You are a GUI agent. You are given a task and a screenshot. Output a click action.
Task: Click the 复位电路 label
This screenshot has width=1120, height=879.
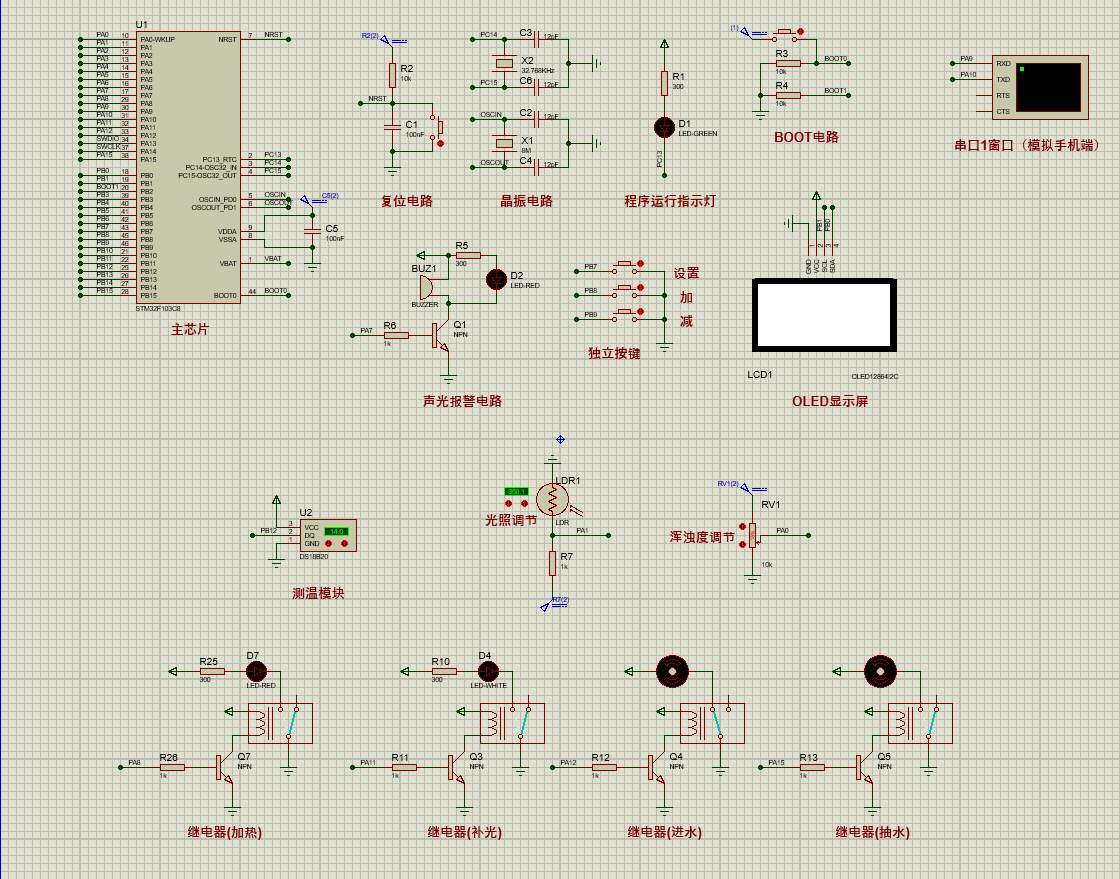click(x=407, y=201)
